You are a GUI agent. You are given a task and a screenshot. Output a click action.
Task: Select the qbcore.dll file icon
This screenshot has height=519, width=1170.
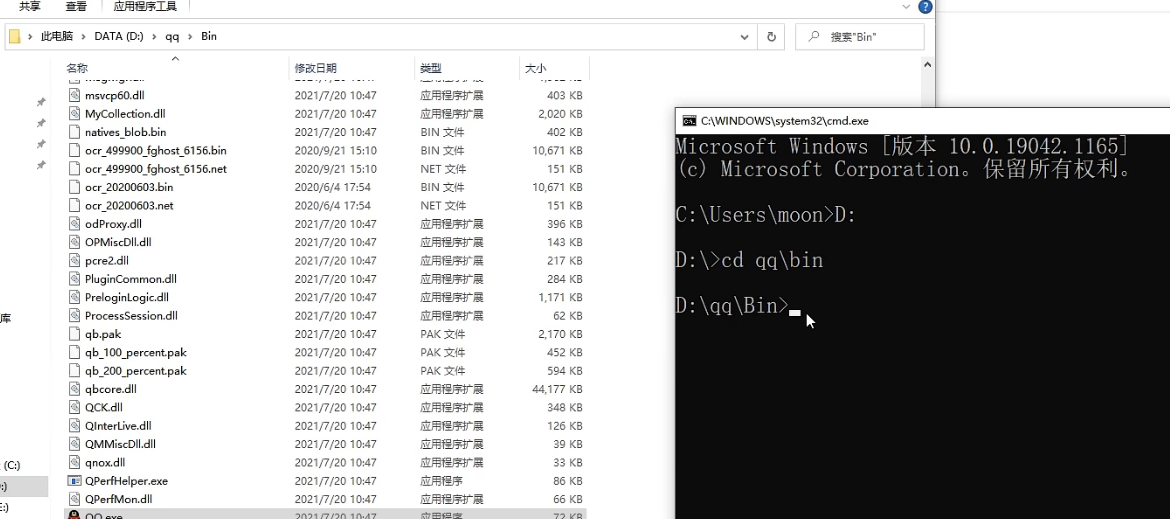73,389
